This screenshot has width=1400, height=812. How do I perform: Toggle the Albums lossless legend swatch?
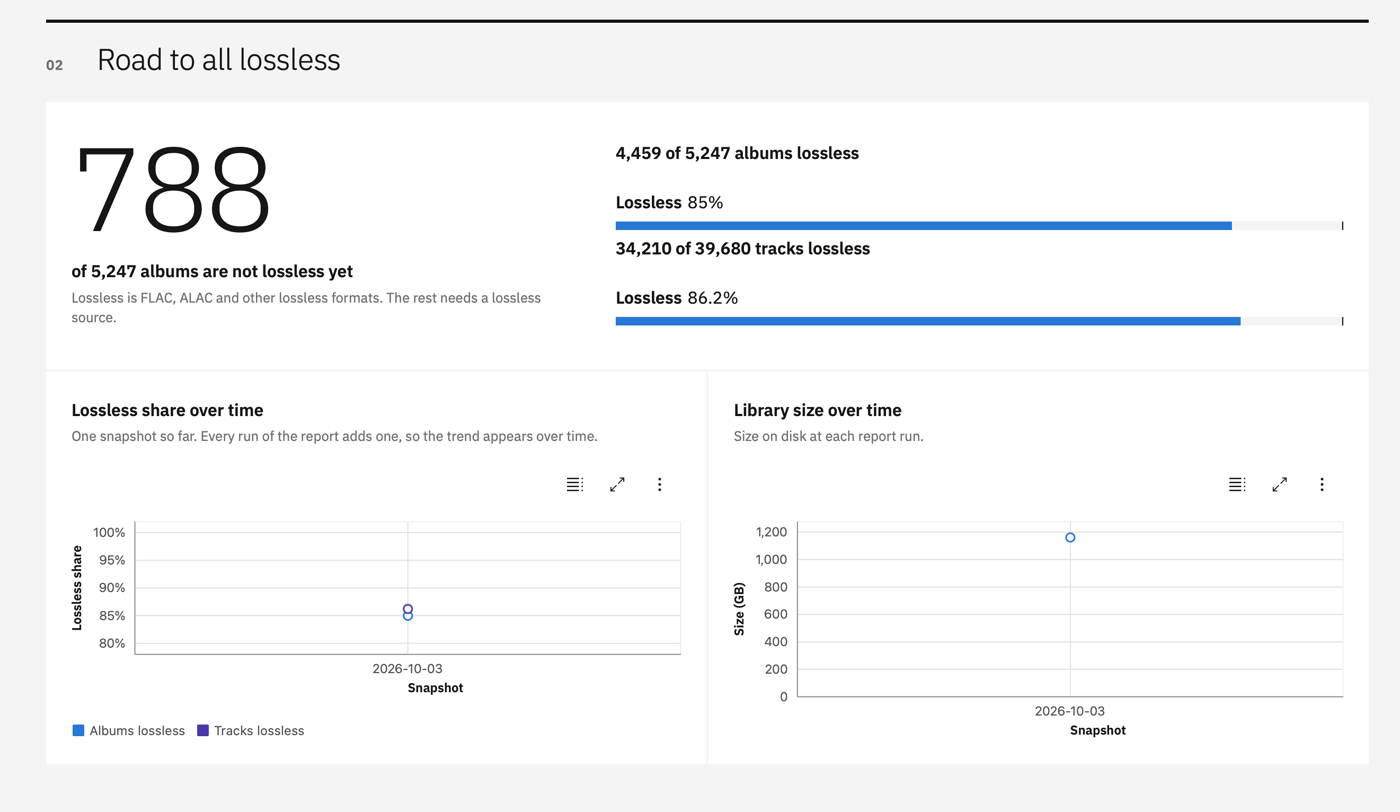point(78,731)
